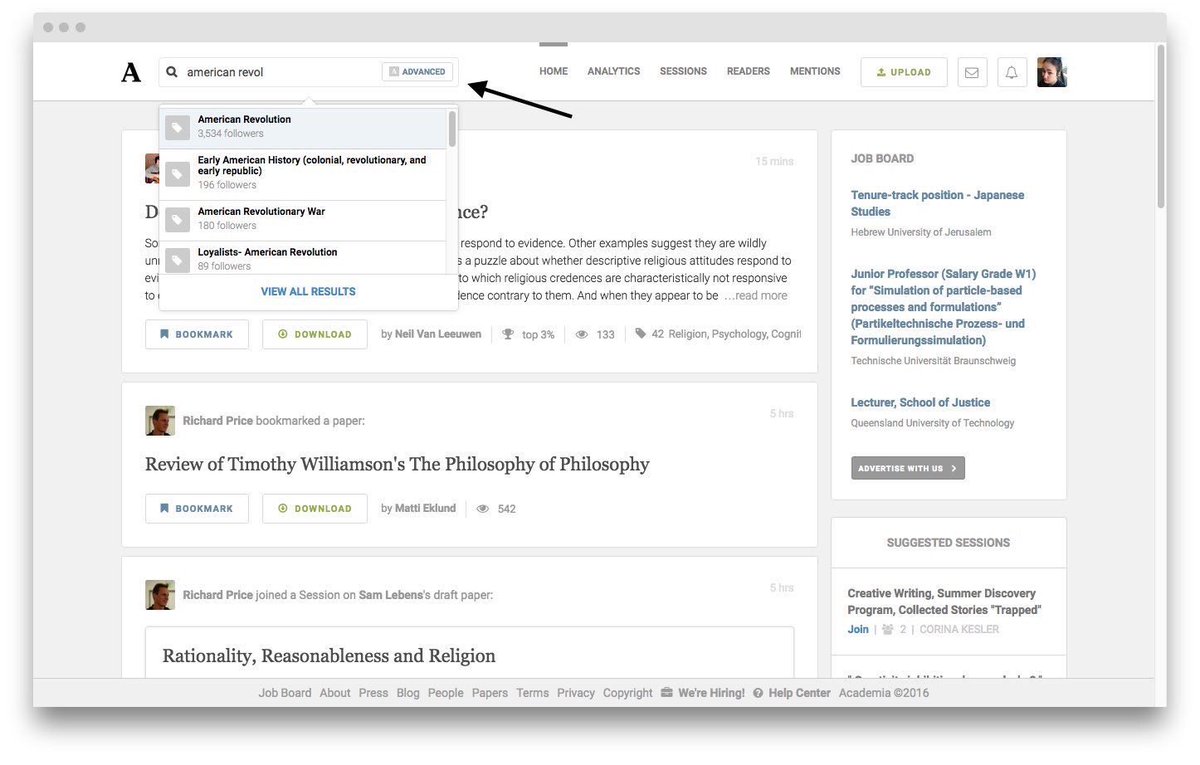1200x765 pixels.
Task: Click Richard Price avatar on Session post
Action: (x=160, y=595)
